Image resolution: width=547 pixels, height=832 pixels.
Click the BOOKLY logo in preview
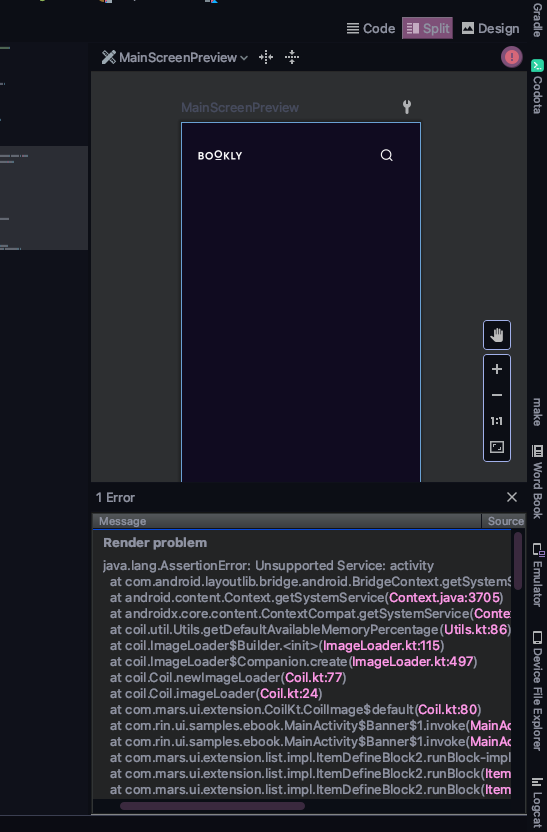(x=220, y=155)
